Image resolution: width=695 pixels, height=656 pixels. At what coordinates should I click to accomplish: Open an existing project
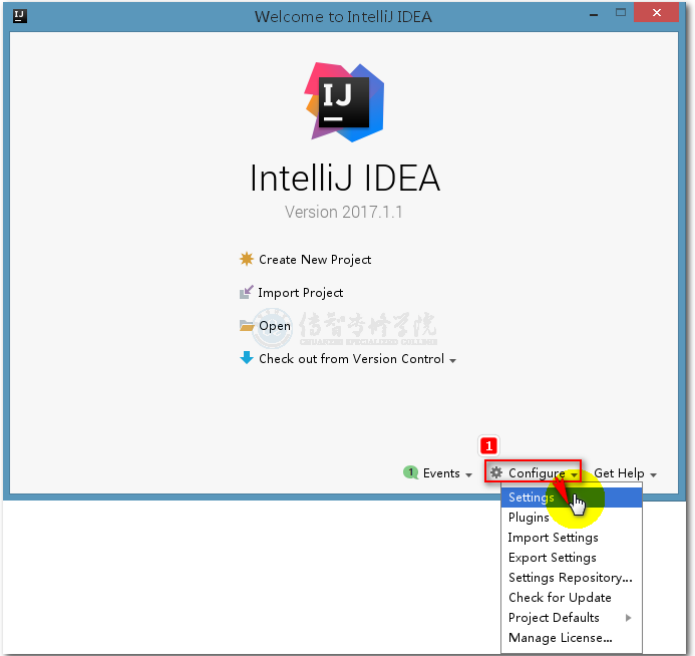tap(275, 326)
